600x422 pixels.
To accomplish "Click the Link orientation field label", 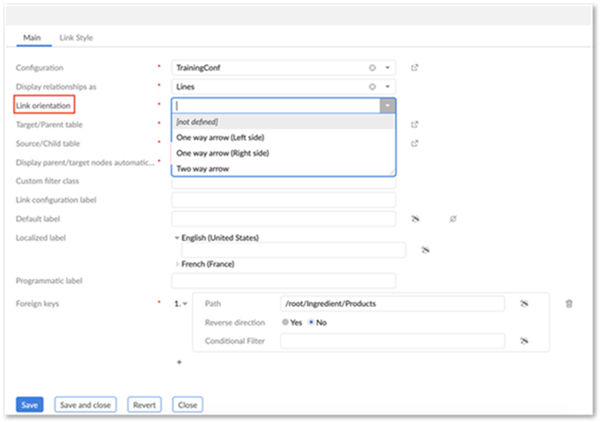I will click(x=43, y=106).
